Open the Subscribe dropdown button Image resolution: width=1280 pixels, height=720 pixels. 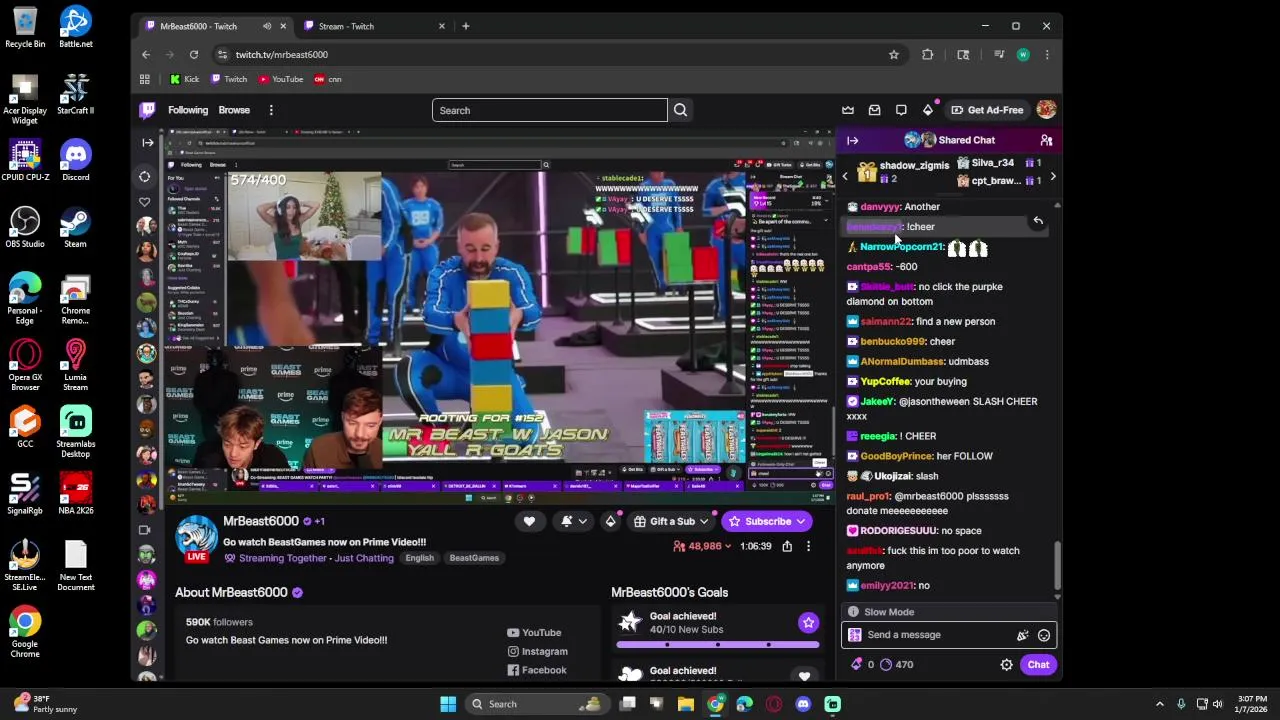tap(768, 521)
